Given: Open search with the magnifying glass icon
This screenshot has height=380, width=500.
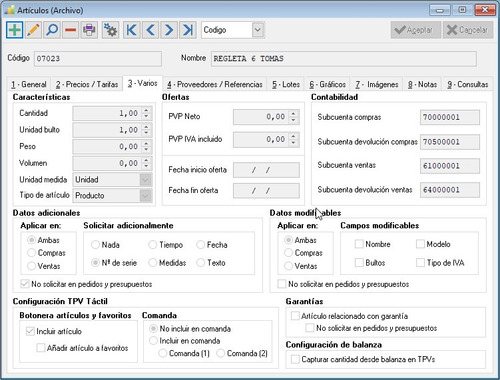Looking at the screenshot, I should 52,30.
